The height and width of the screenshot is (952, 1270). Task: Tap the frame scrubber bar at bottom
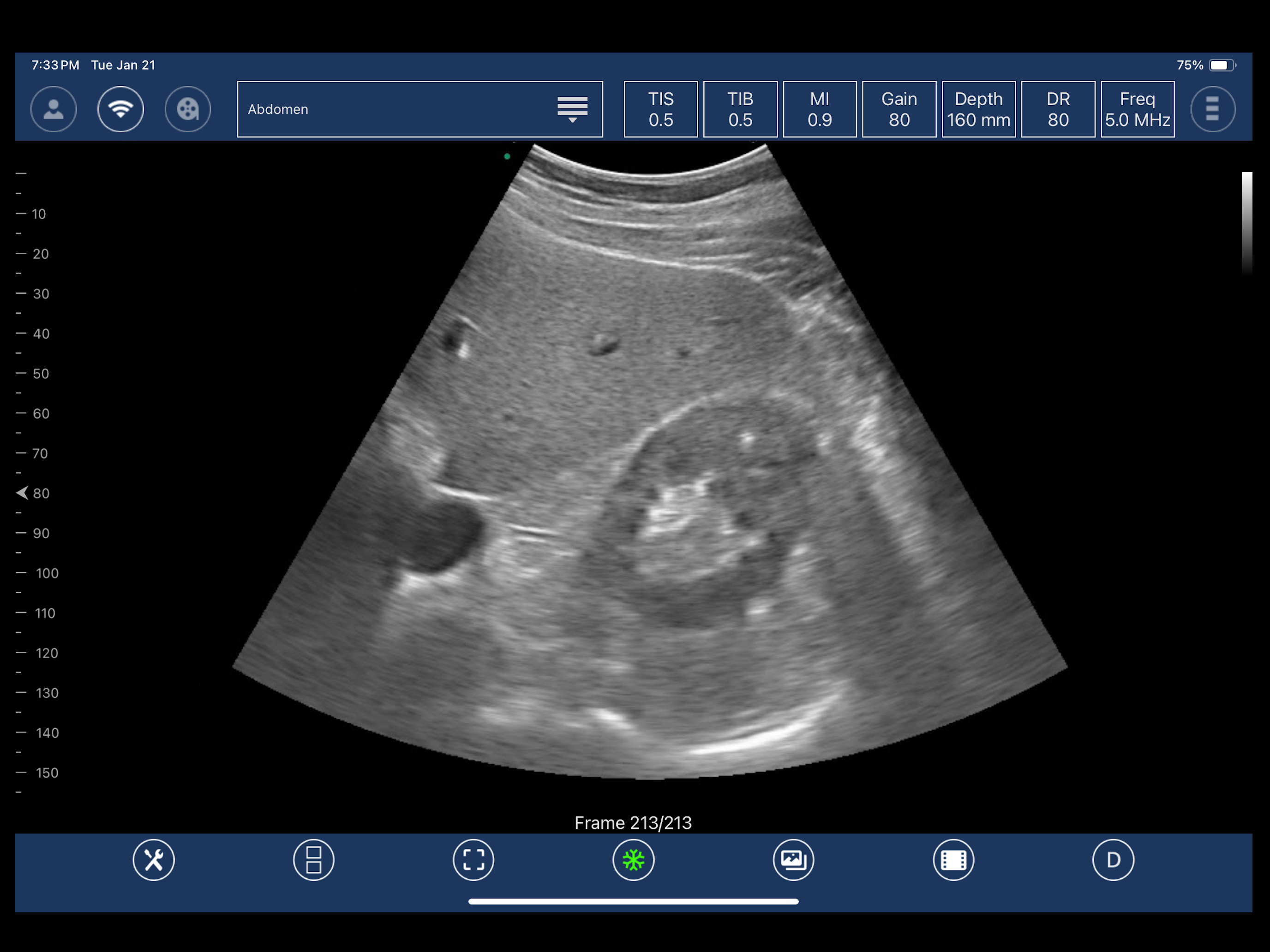[x=633, y=902]
